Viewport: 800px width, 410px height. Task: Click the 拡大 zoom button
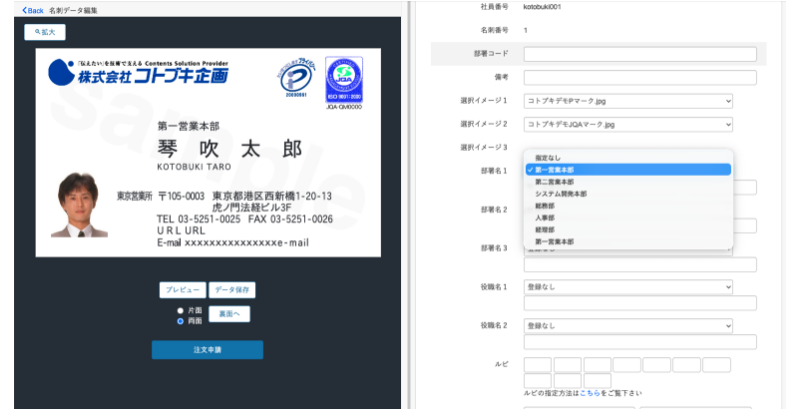tap(45, 32)
